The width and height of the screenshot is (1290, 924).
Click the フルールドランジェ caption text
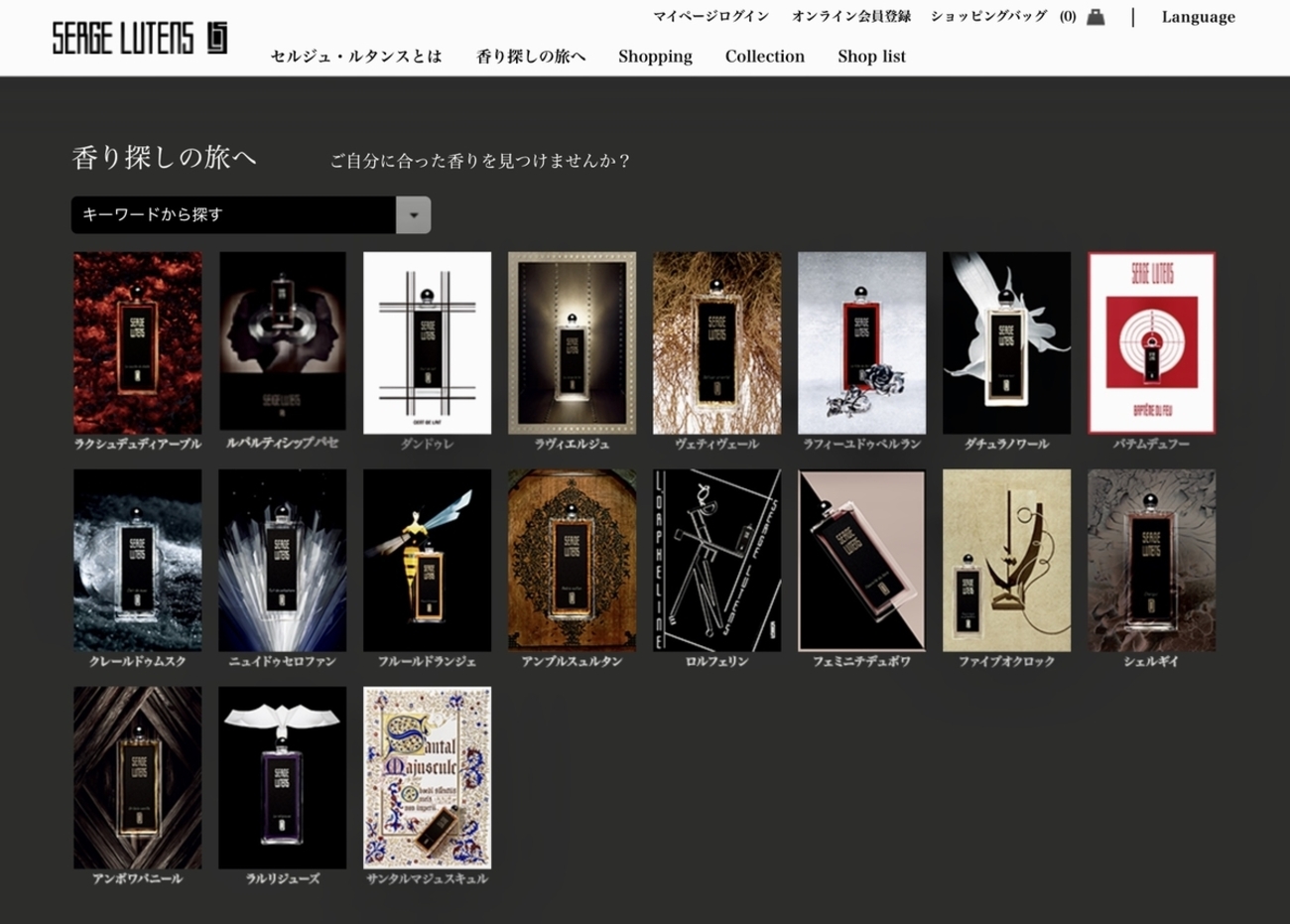click(x=427, y=661)
